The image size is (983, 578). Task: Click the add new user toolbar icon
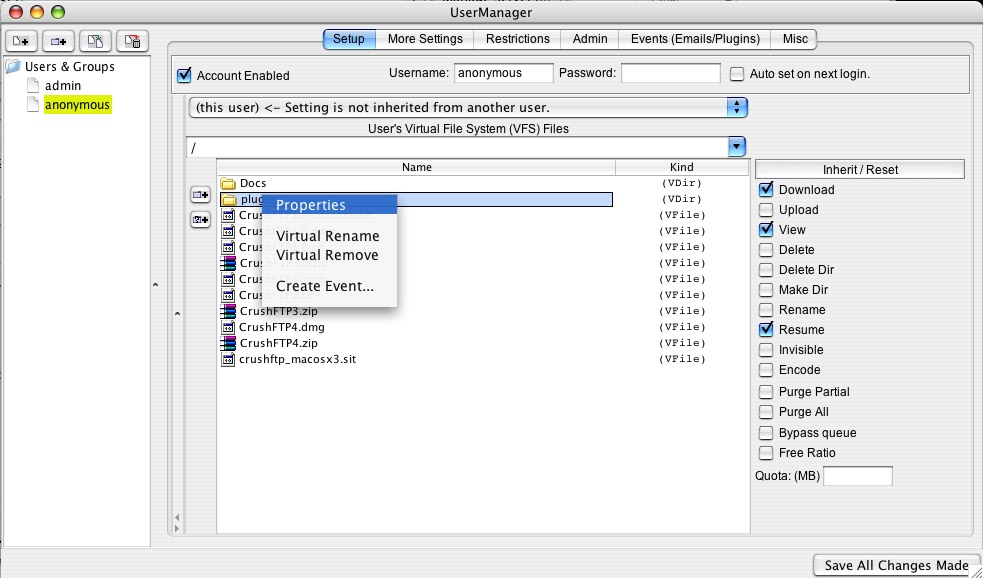click(x=22, y=41)
